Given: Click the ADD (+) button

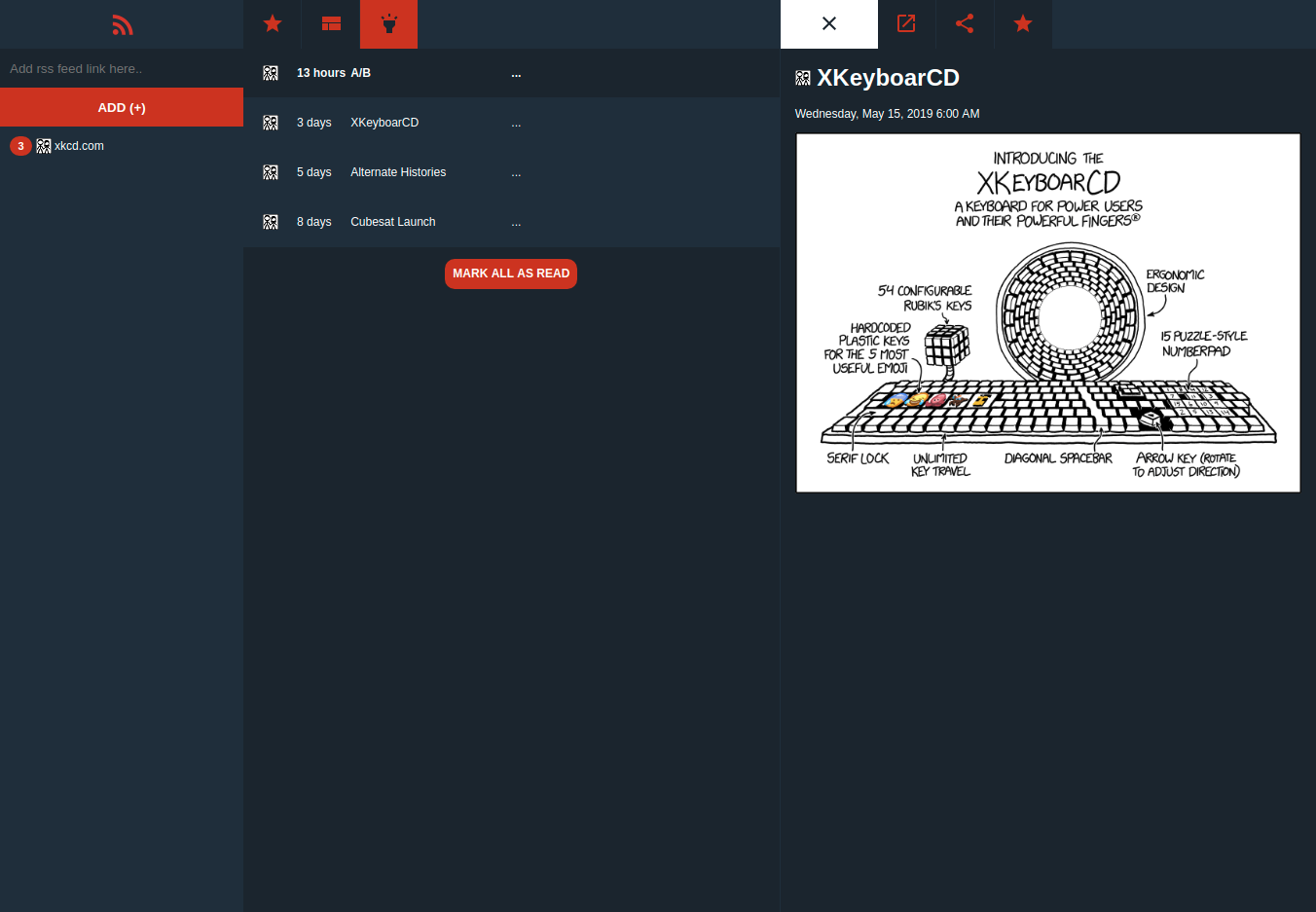Looking at the screenshot, I should click(122, 107).
